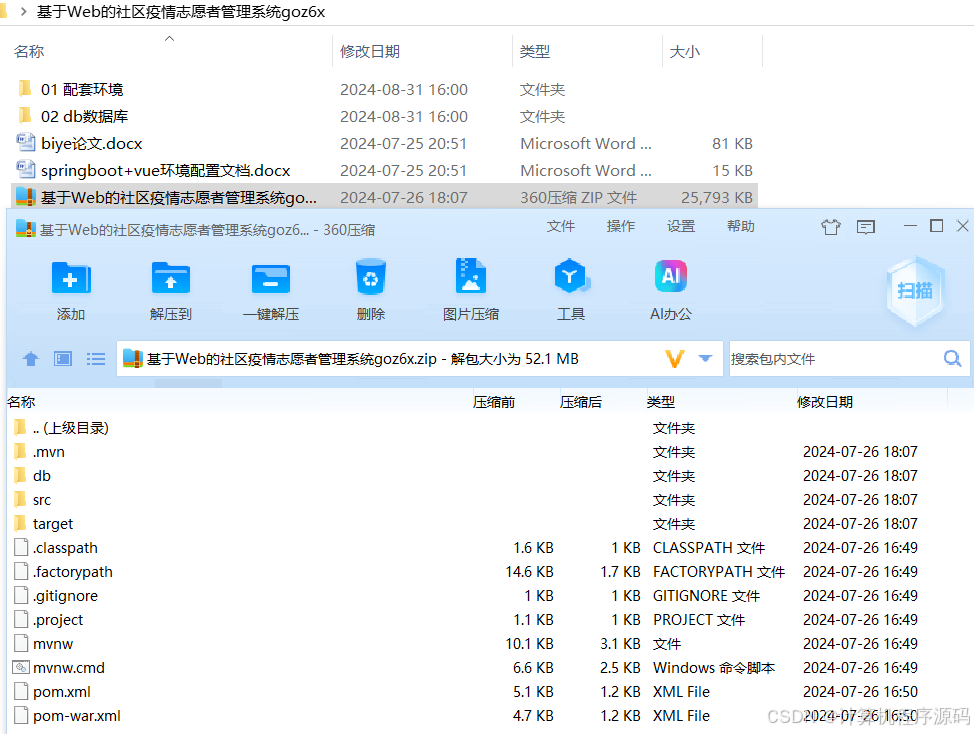Open the 图片压缩 image compression tool
Screen dimensions: 974x734
click(470, 276)
